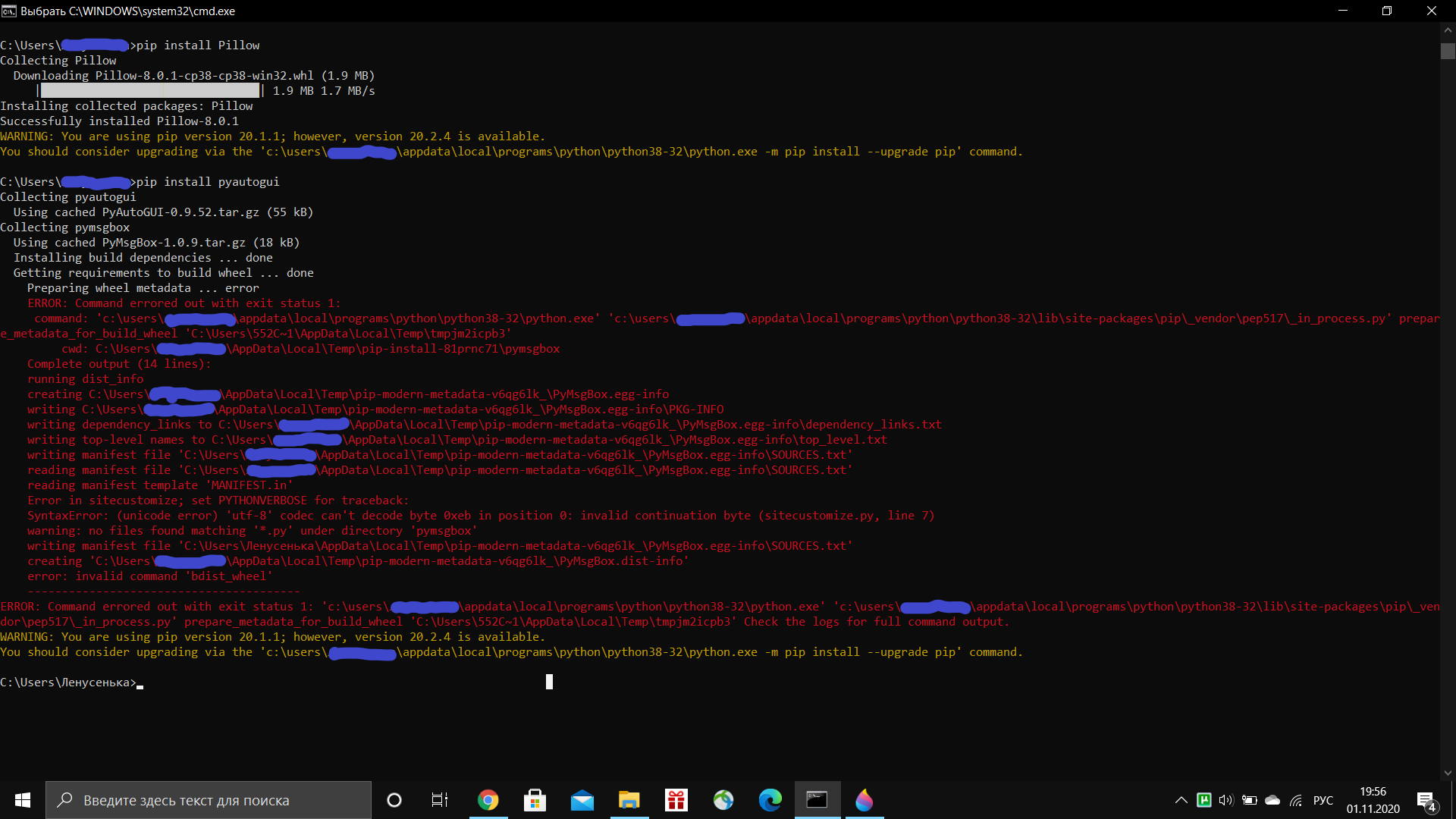The width and height of the screenshot is (1456, 819).
Task: Open the colorful droplet taskbar app
Action: 864,800
